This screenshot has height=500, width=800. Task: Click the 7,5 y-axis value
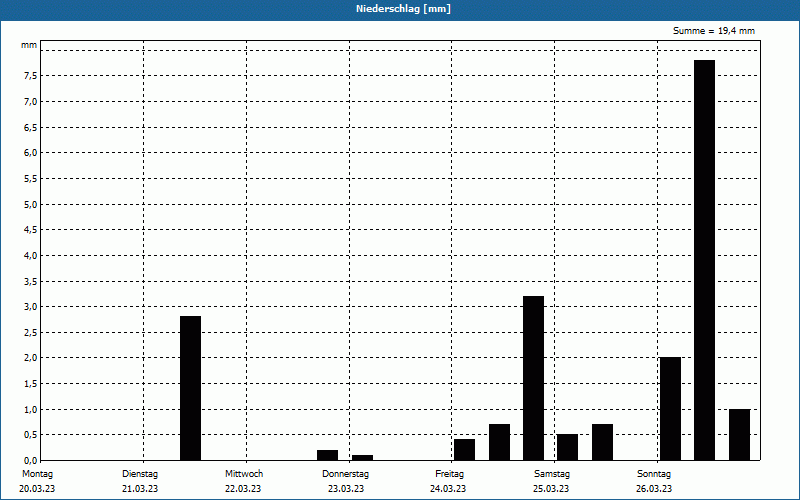pyautogui.click(x=31, y=76)
